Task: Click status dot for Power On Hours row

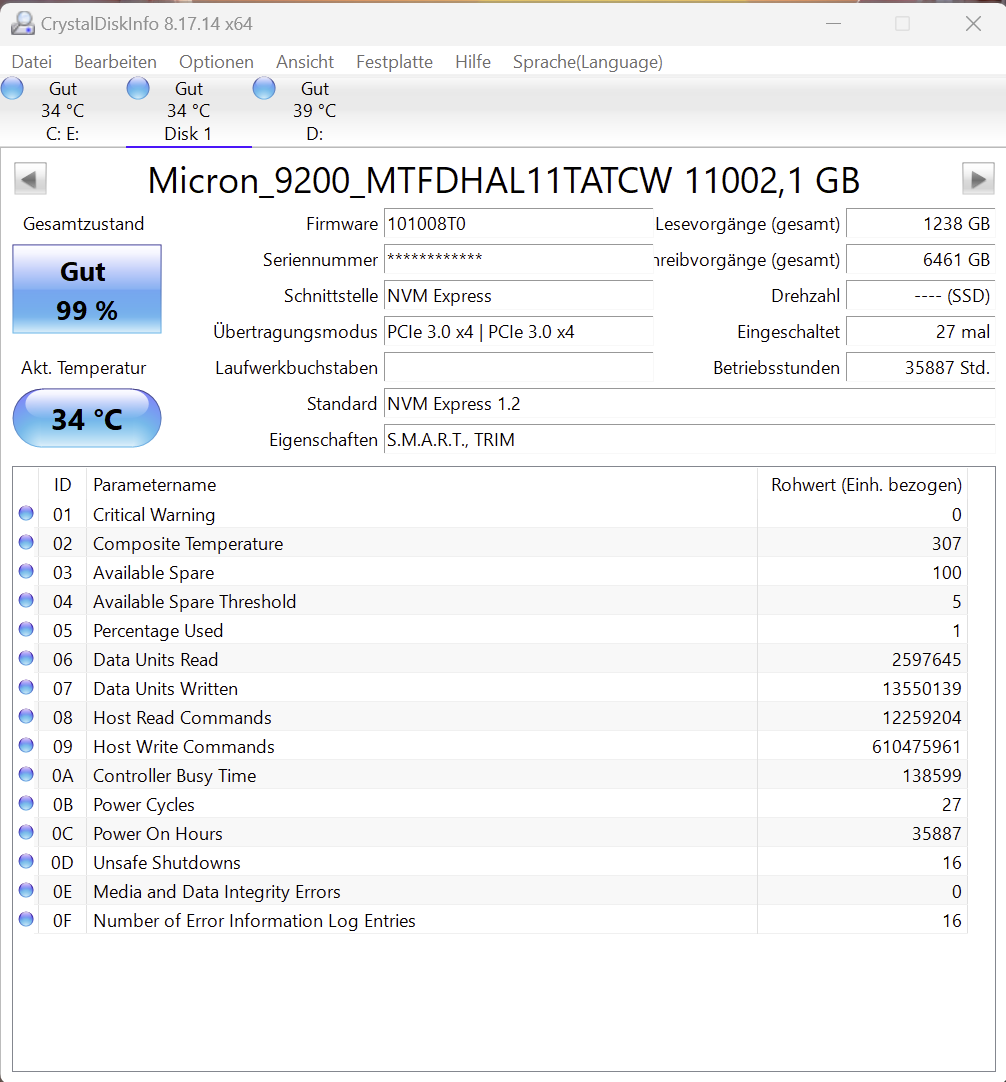Action: pyautogui.click(x=26, y=832)
